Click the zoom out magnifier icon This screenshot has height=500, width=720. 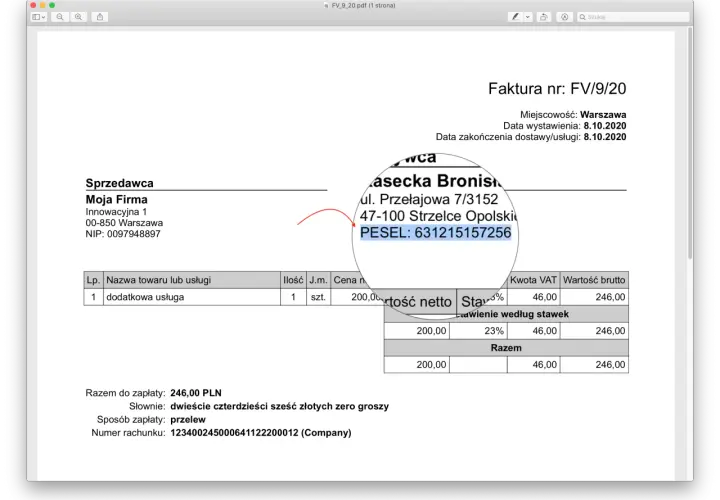(60, 17)
